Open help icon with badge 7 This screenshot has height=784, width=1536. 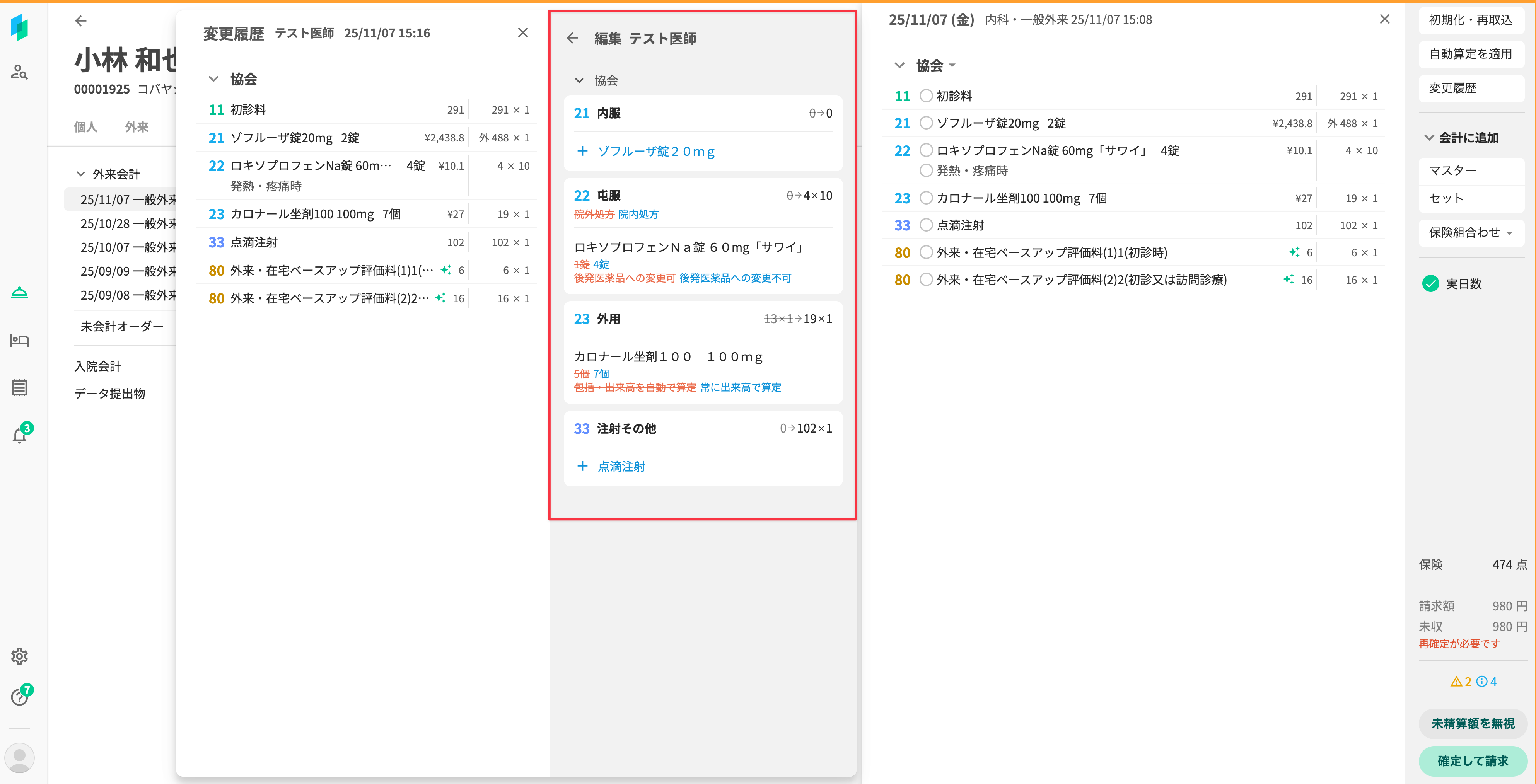coord(19,697)
